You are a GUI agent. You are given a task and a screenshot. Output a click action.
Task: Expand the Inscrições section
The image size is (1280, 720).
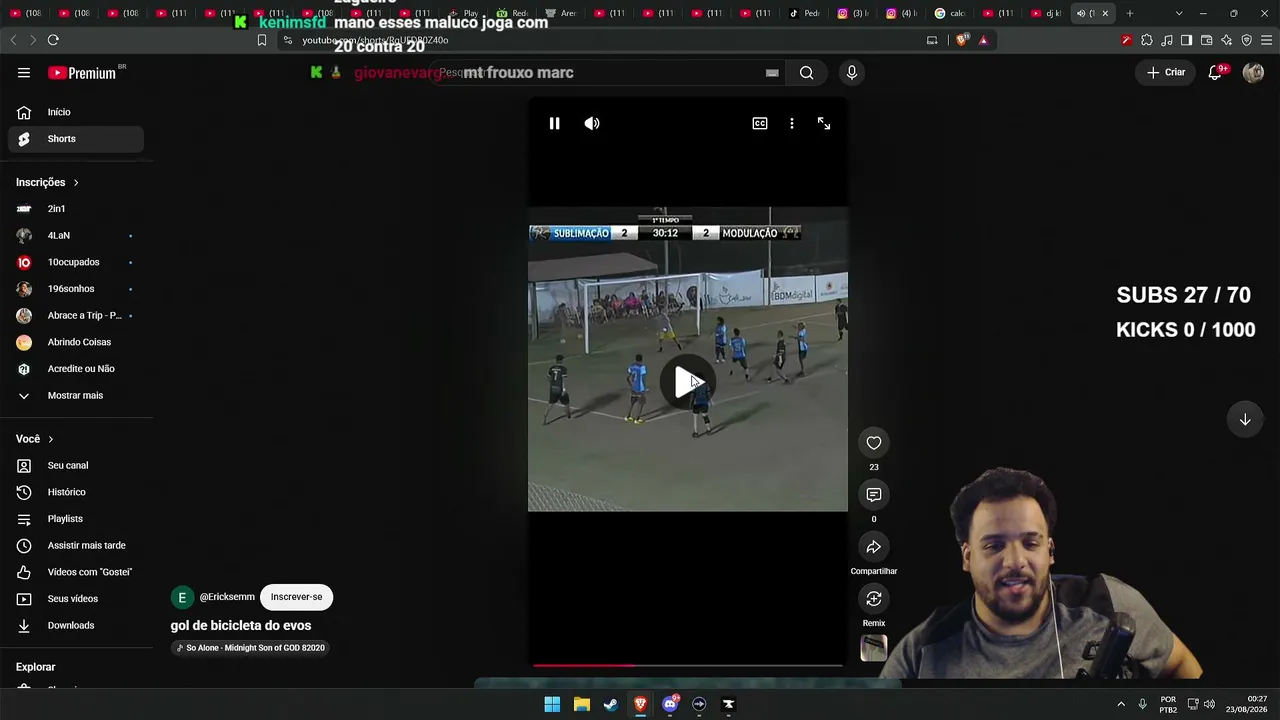click(x=48, y=182)
